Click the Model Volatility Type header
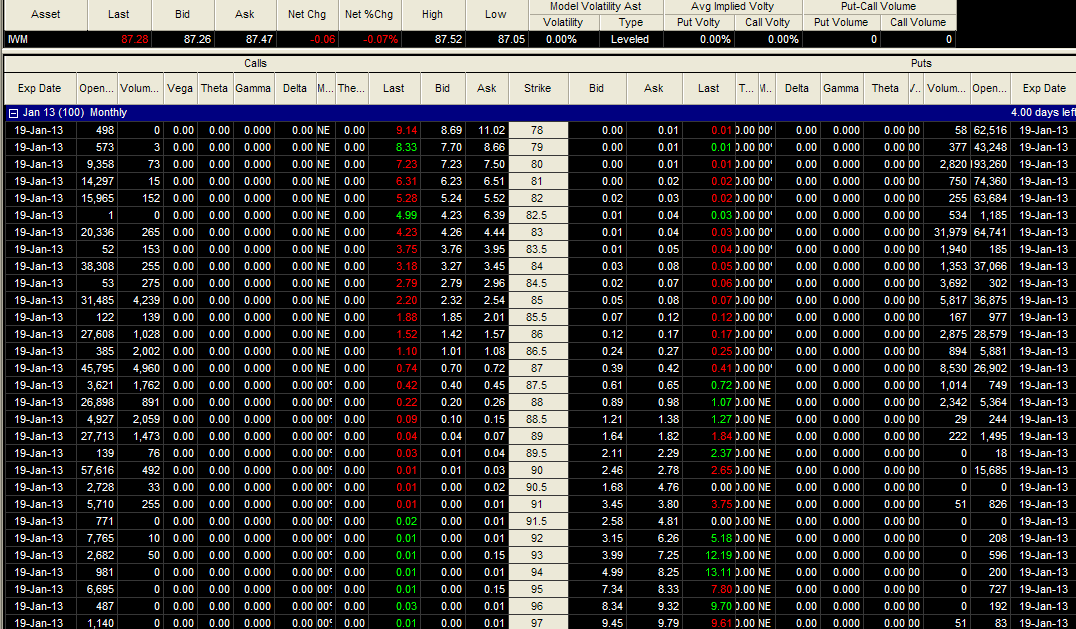This screenshot has width=1076, height=629. 631,23
